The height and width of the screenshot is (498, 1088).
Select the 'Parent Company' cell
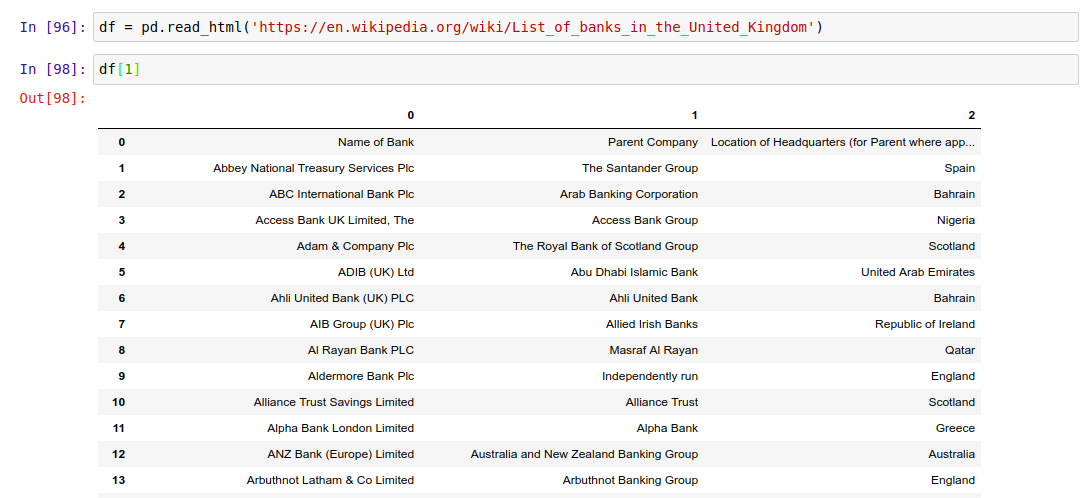point(653,142)
